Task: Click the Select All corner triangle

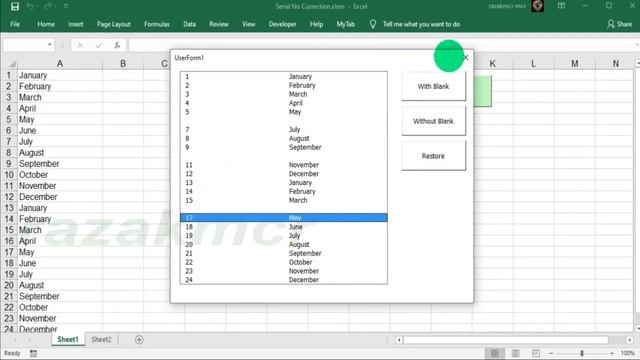Action: click(12, 64)
